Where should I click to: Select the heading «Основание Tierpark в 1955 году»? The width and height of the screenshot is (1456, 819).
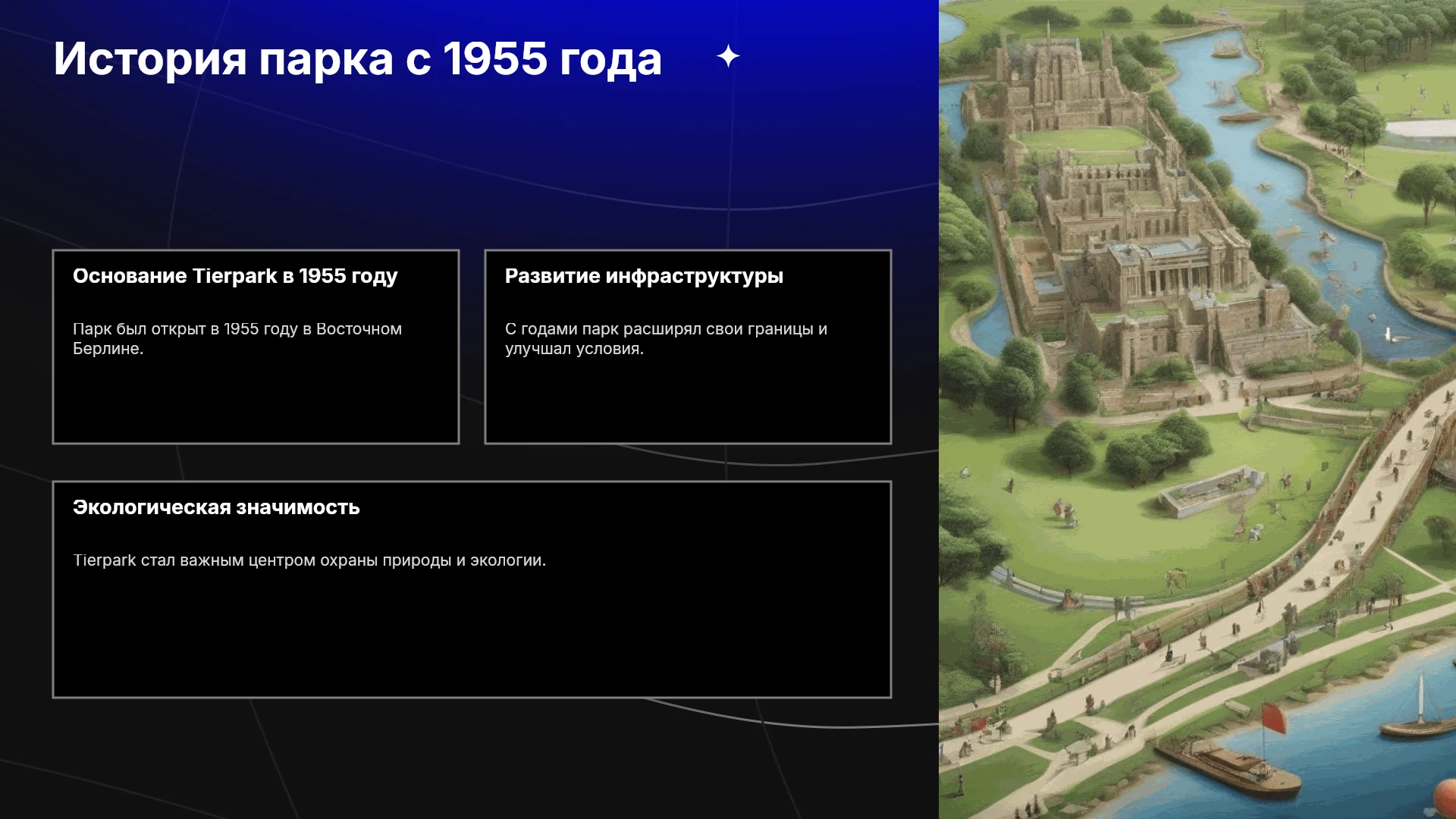235,276
